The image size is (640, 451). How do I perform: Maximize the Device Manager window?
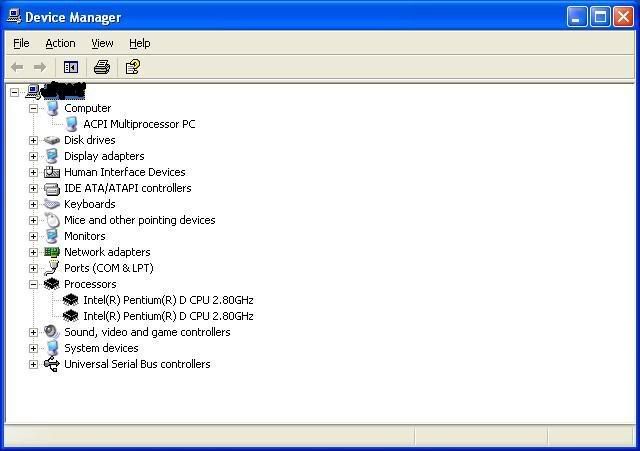click(x=600, y=17)
